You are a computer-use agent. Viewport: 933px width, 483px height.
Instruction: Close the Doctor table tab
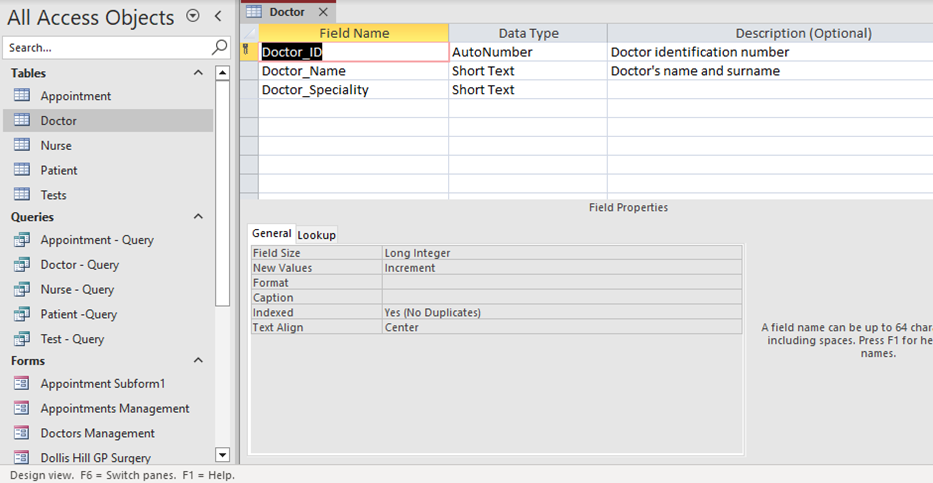click(x=323, y=12)
